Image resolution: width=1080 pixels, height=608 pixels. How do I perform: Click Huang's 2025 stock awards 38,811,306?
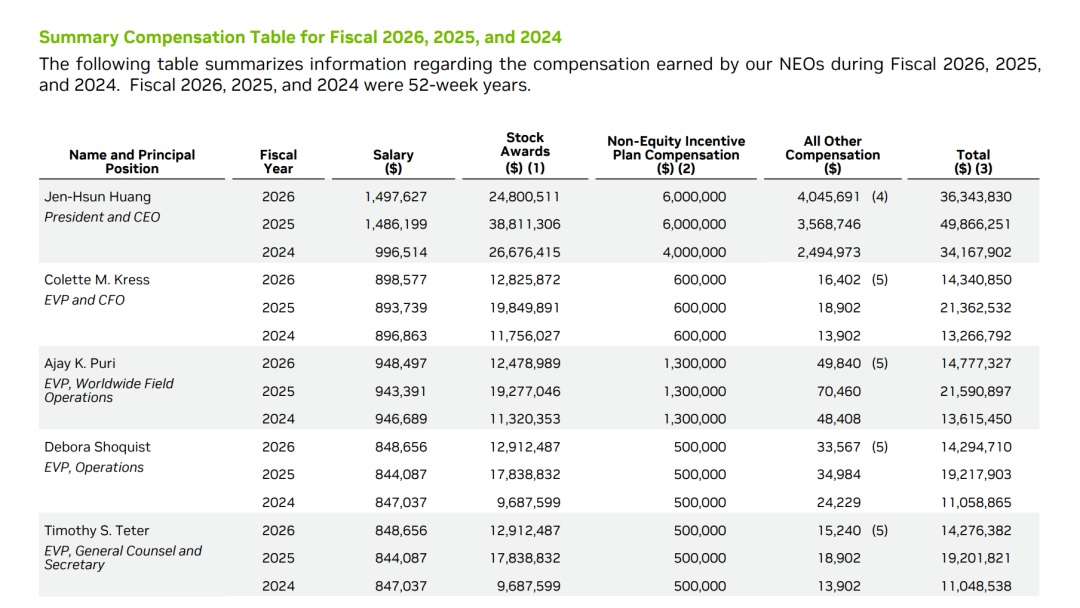point(525,224)
